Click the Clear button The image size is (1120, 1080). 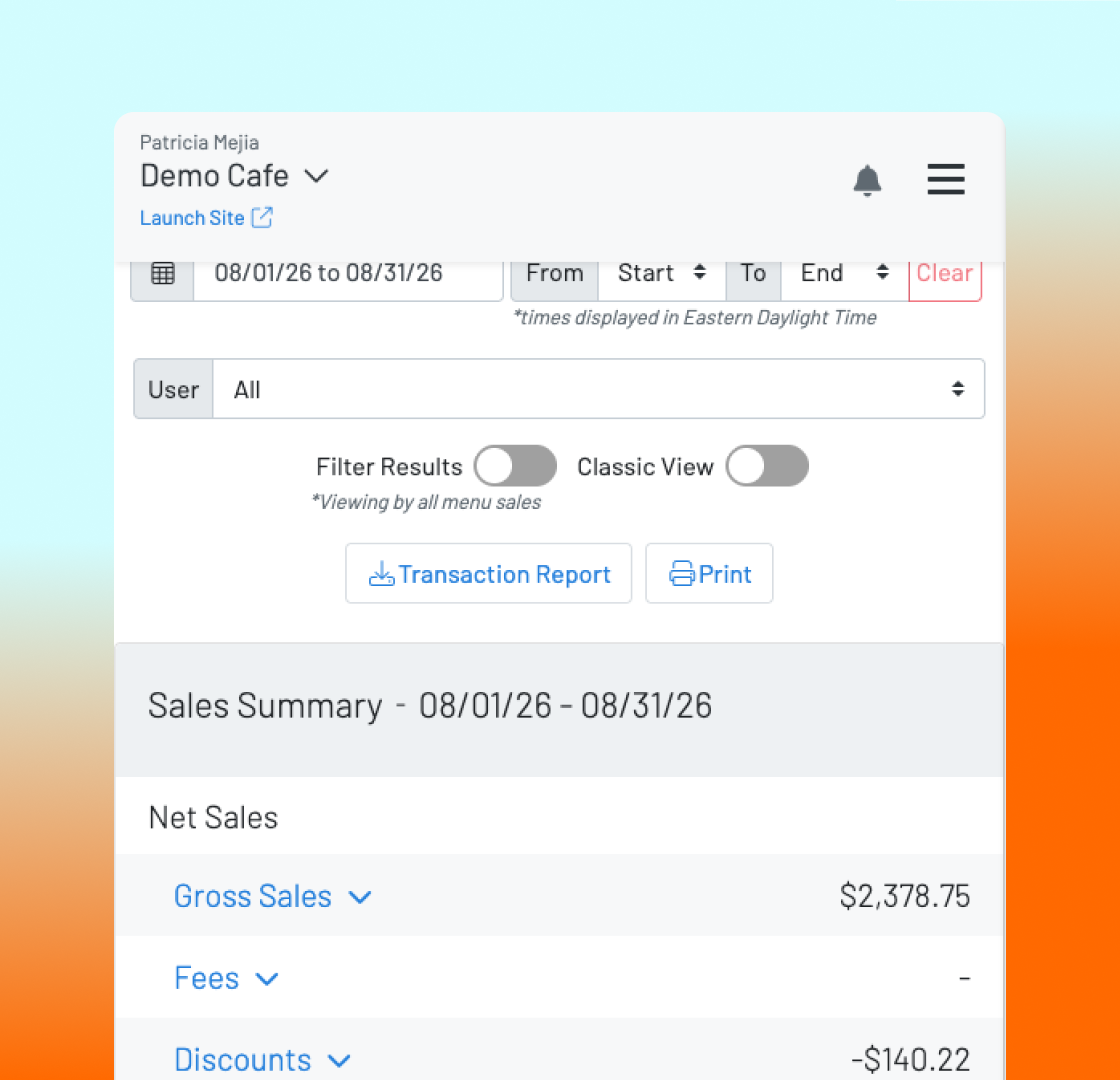pos(945,274)
